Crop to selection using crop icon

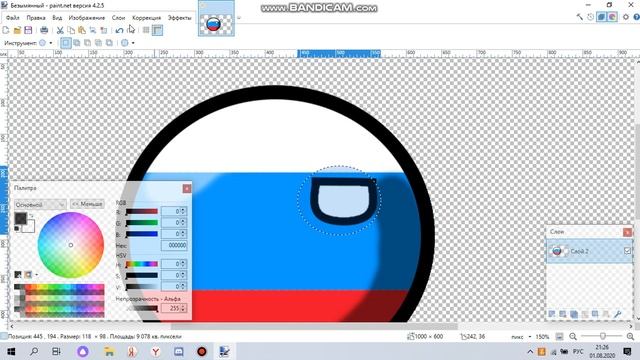[93, 30]
